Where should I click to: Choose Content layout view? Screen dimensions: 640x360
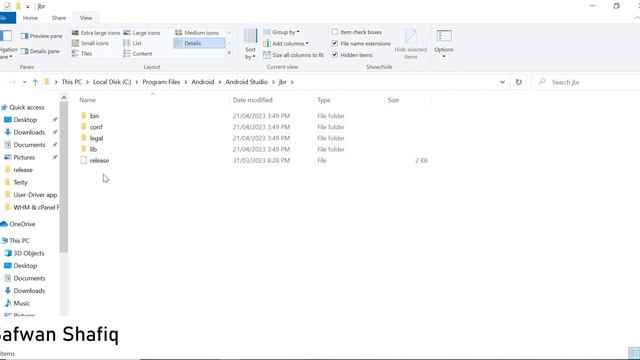coord(138,53)
